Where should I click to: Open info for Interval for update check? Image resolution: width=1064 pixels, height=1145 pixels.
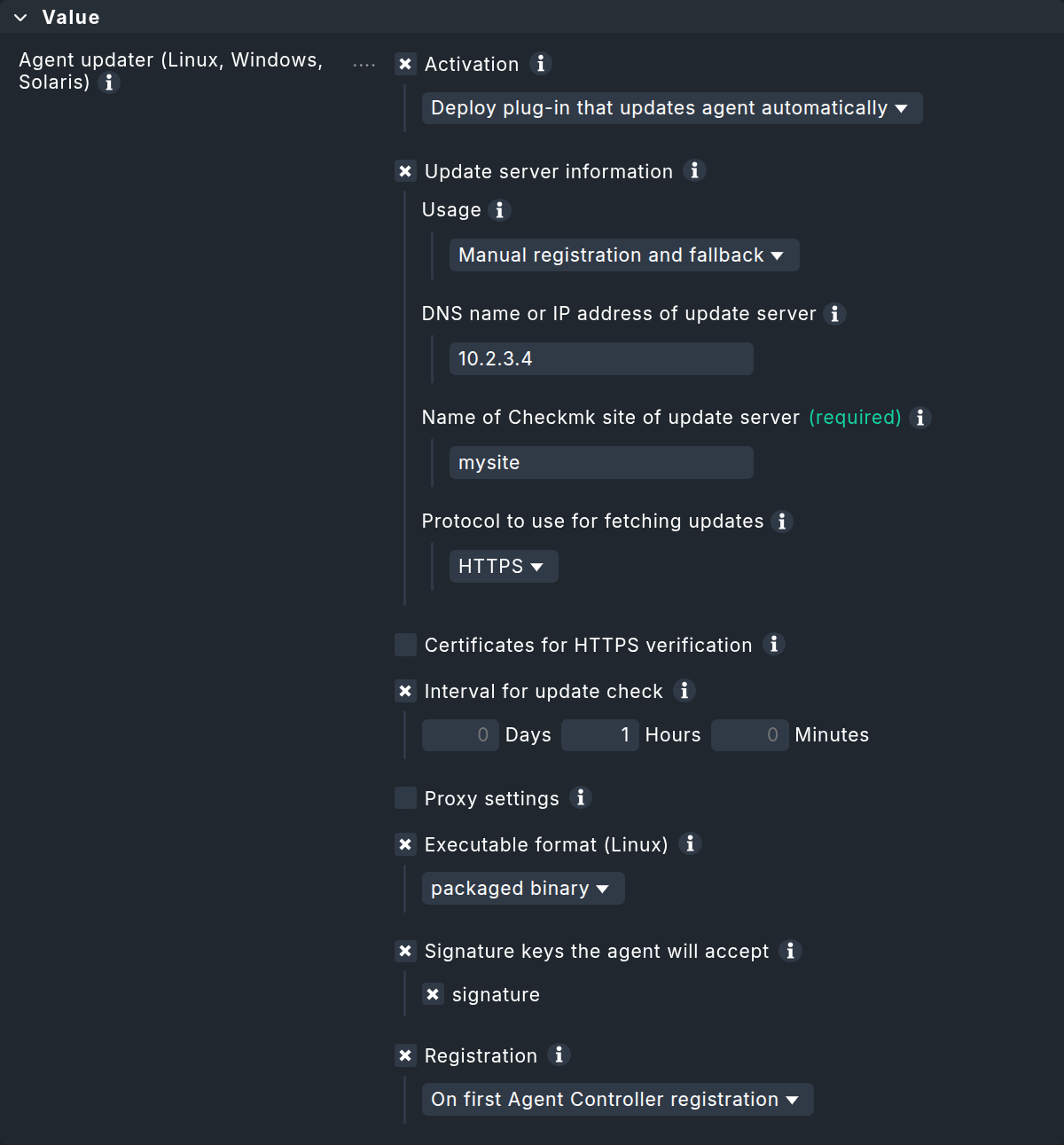click(x=684, y=691)
